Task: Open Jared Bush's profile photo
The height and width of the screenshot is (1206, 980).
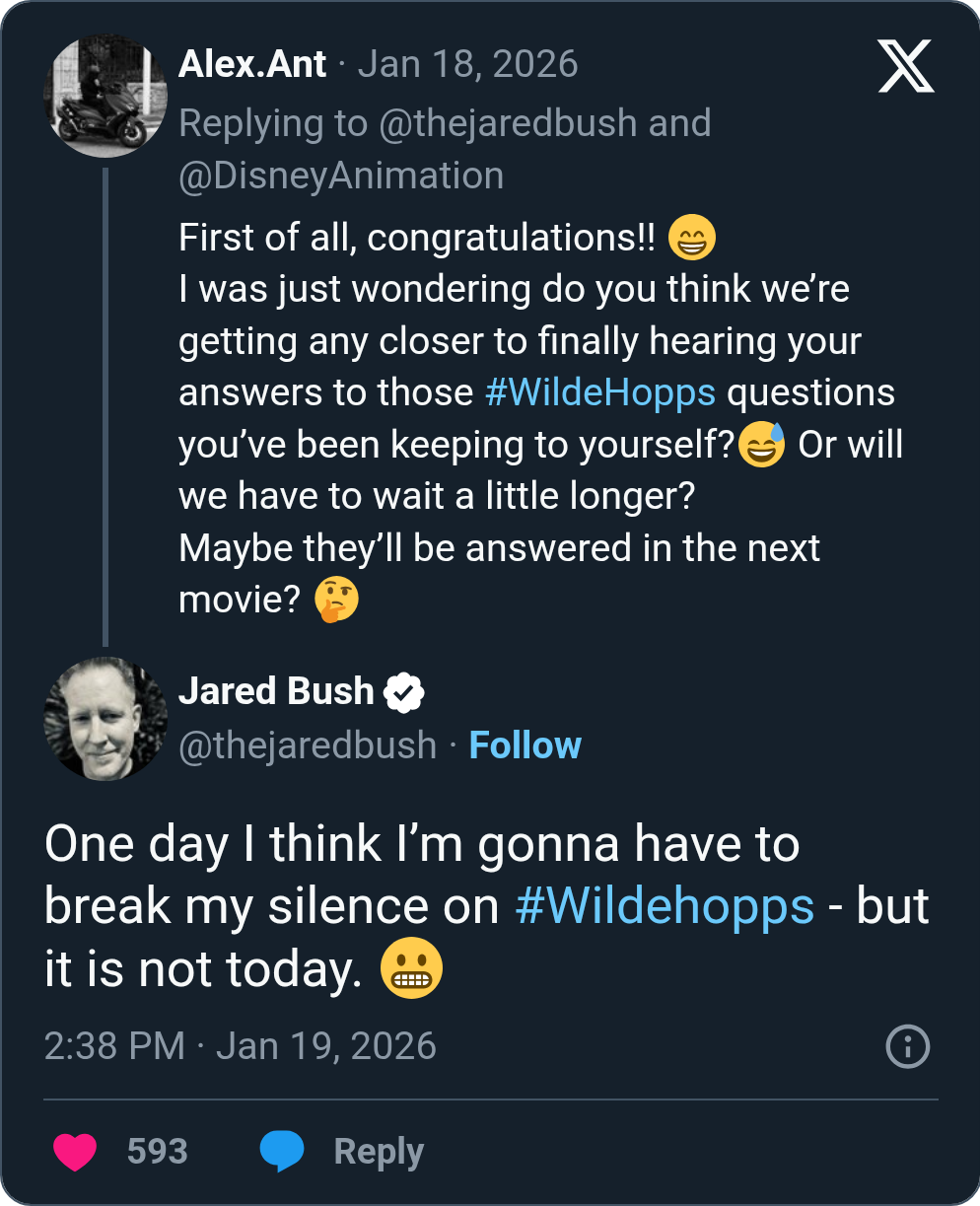Action: (x=105, y=718)
